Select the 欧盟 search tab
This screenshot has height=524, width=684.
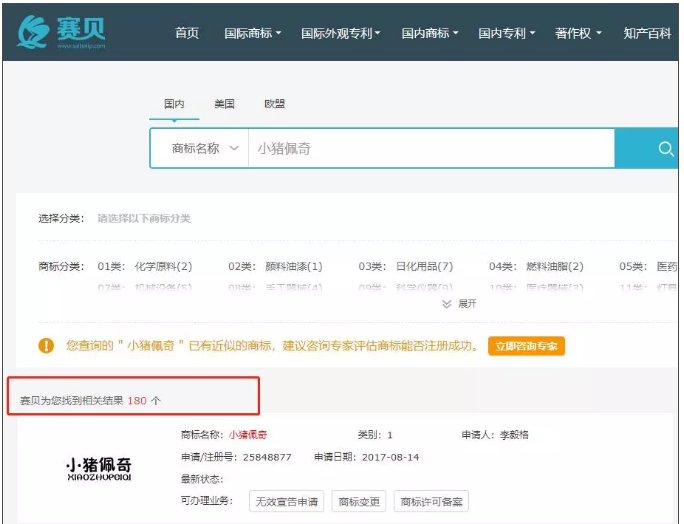[274, 104]
